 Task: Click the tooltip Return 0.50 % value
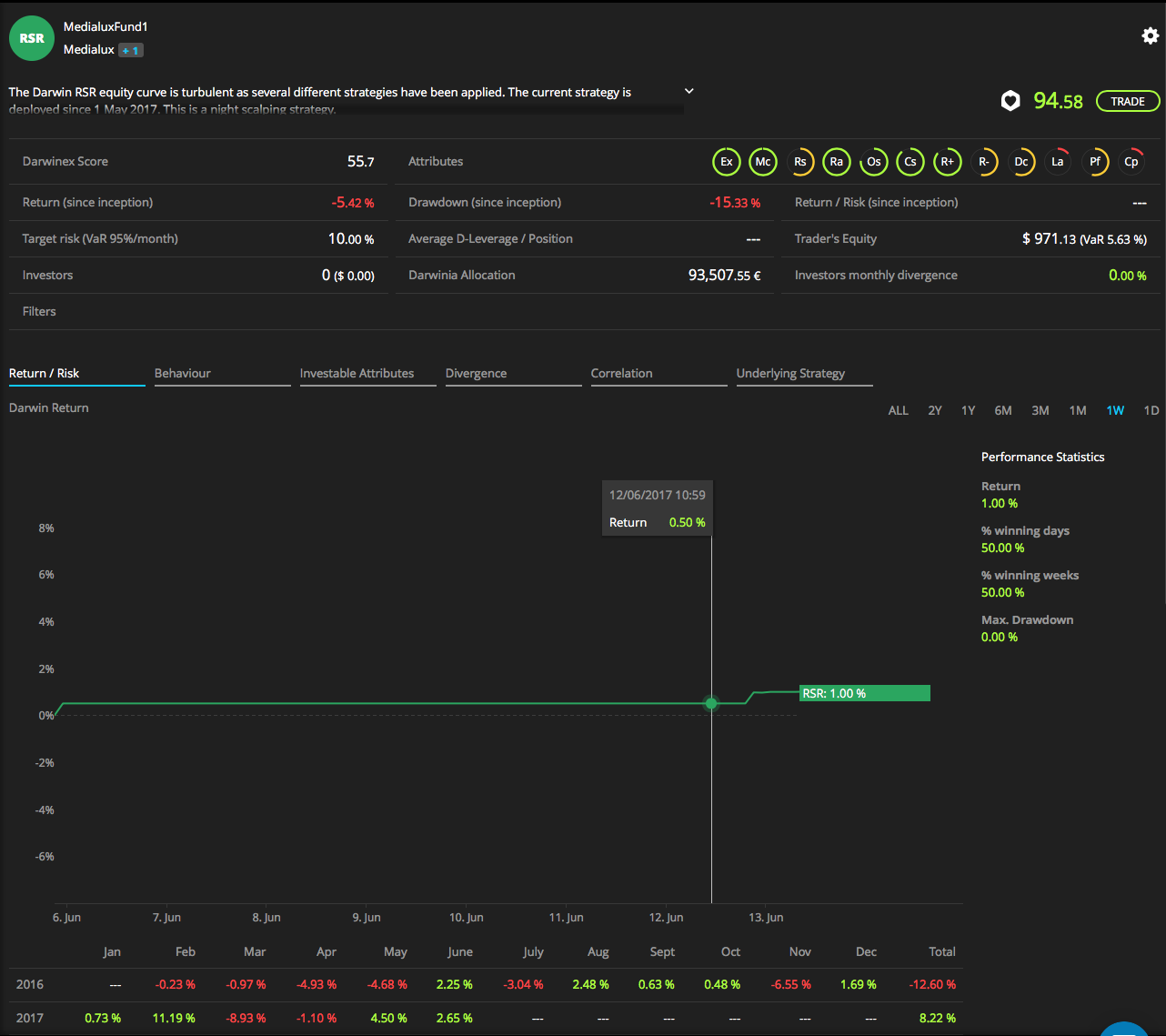[687, 522]
